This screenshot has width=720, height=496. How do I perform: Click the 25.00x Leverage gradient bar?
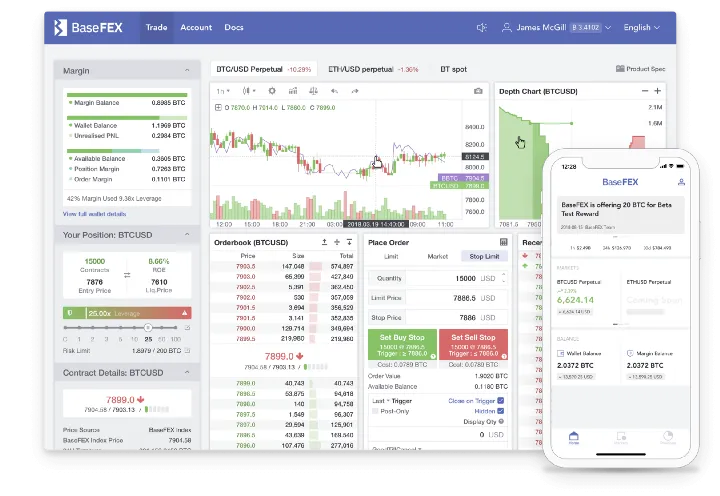(127, 313)
